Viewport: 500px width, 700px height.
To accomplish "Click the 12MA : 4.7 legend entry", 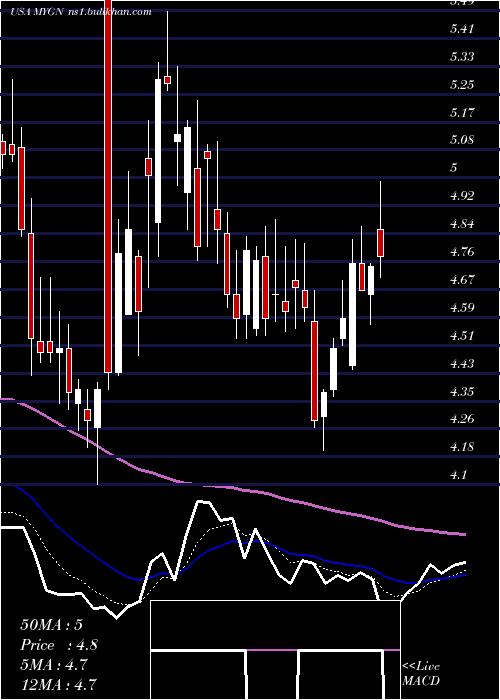I will [59, 684].
